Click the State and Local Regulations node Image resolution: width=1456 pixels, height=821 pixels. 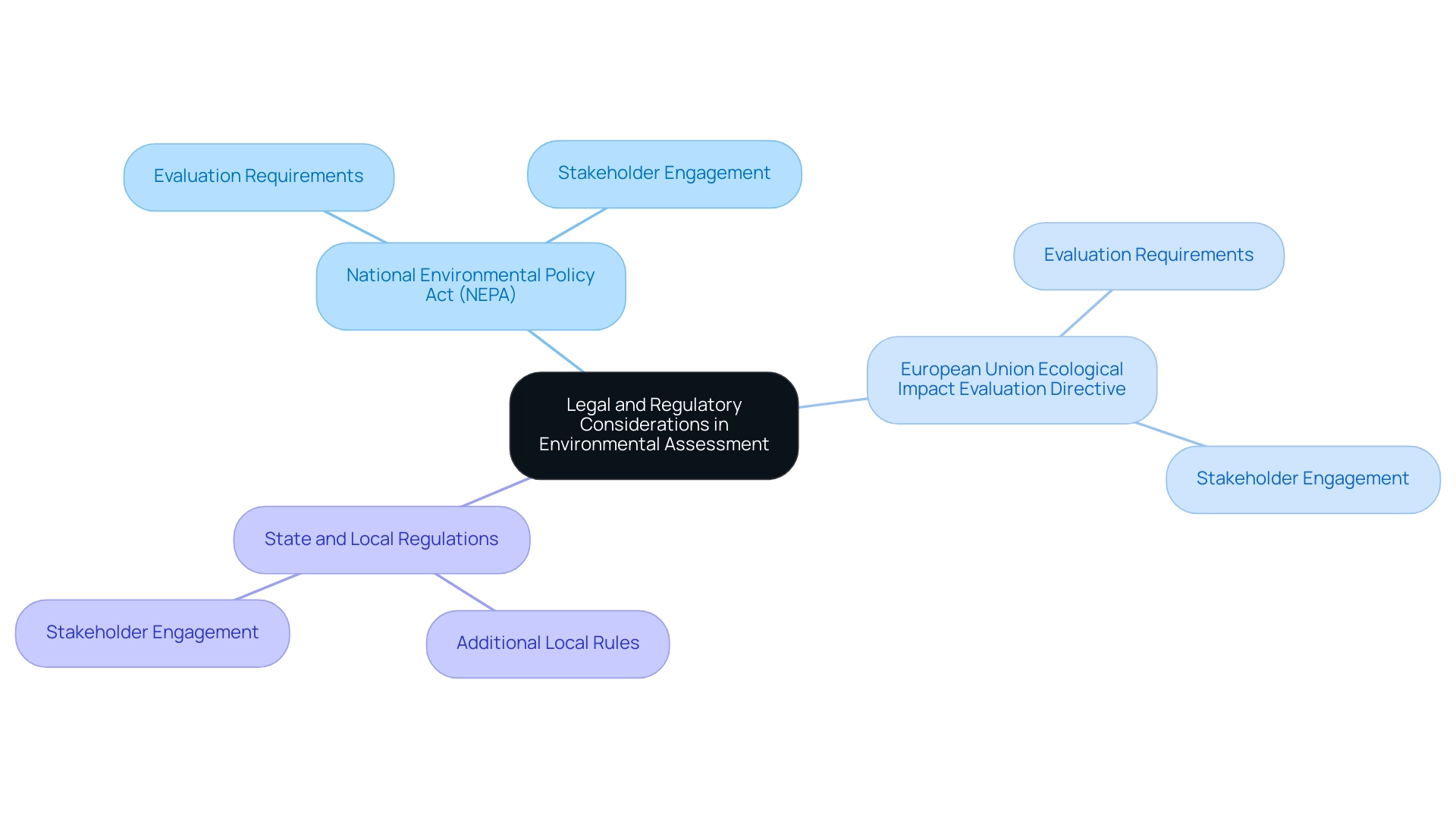tap(383, 538)
